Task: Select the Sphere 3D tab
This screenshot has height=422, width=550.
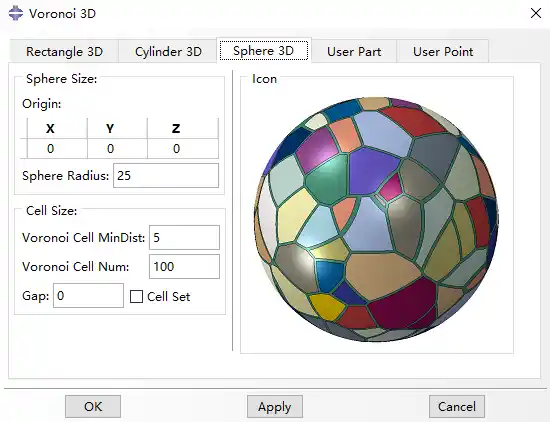Action: coord(264,51)
